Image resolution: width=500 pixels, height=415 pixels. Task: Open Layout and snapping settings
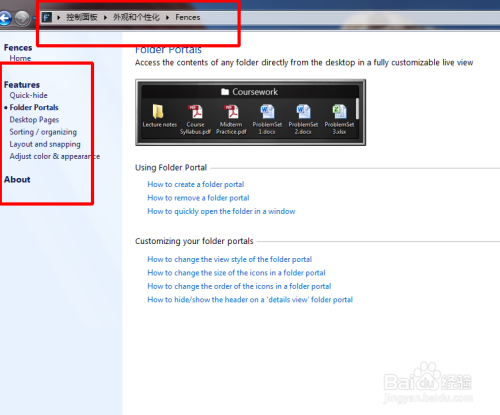[x=45, y=144]
